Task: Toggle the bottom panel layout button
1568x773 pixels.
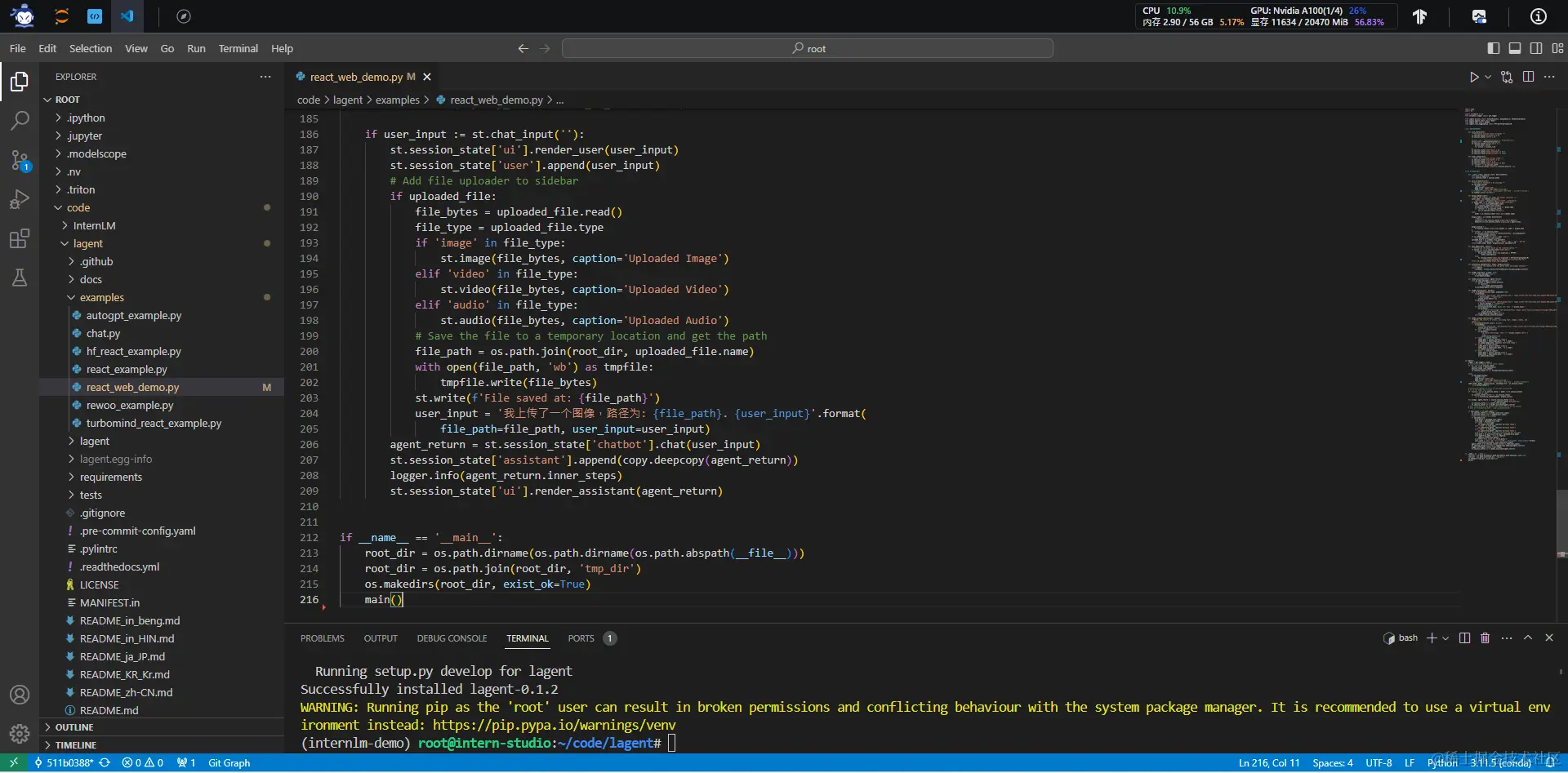Action: [x=1514, y=48]
